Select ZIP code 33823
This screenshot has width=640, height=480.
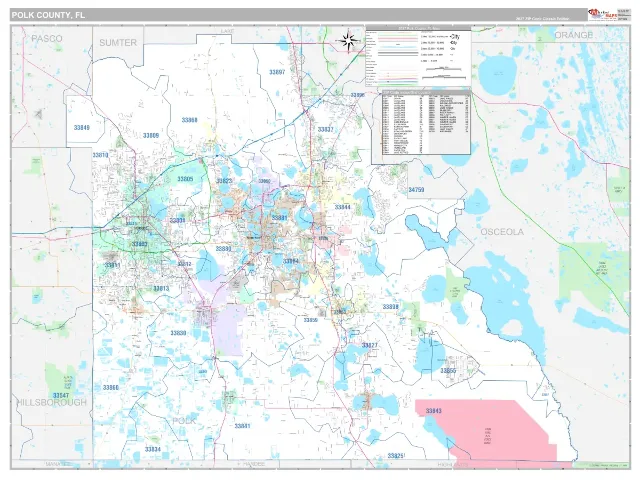[x=224, y=181]
